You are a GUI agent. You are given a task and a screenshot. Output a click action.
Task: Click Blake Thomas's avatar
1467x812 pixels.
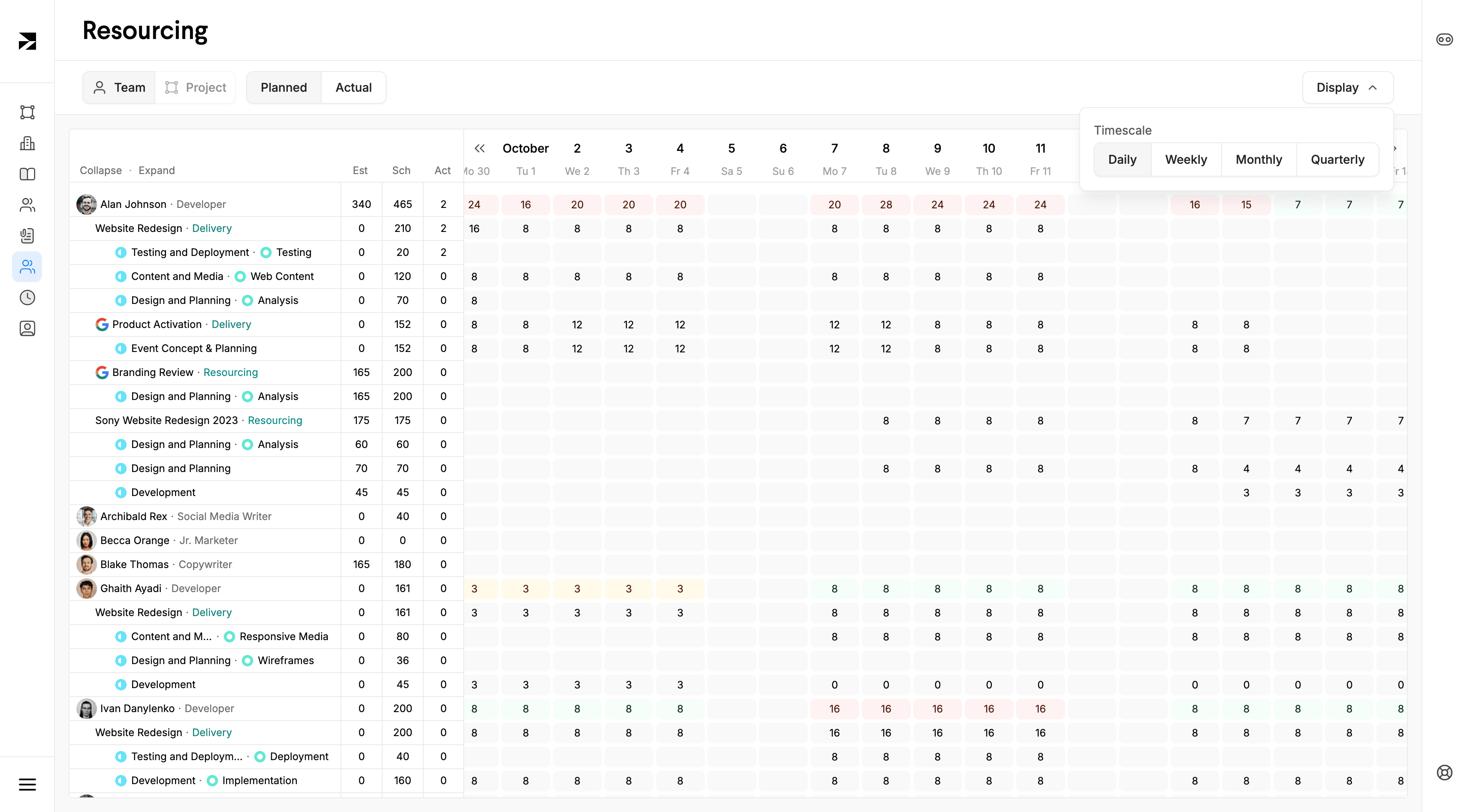pyautogui.click(x=87, y=565)
